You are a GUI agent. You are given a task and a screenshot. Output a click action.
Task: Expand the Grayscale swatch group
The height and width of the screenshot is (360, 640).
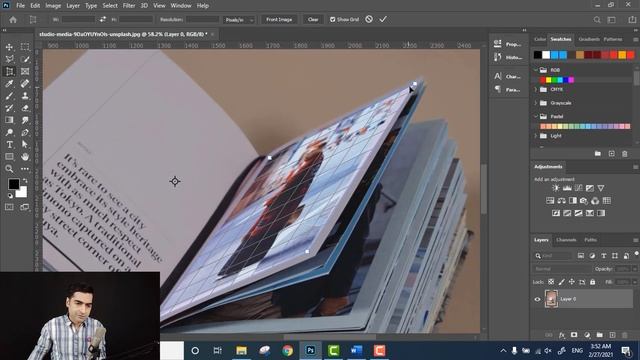click(x=536, y=103)
